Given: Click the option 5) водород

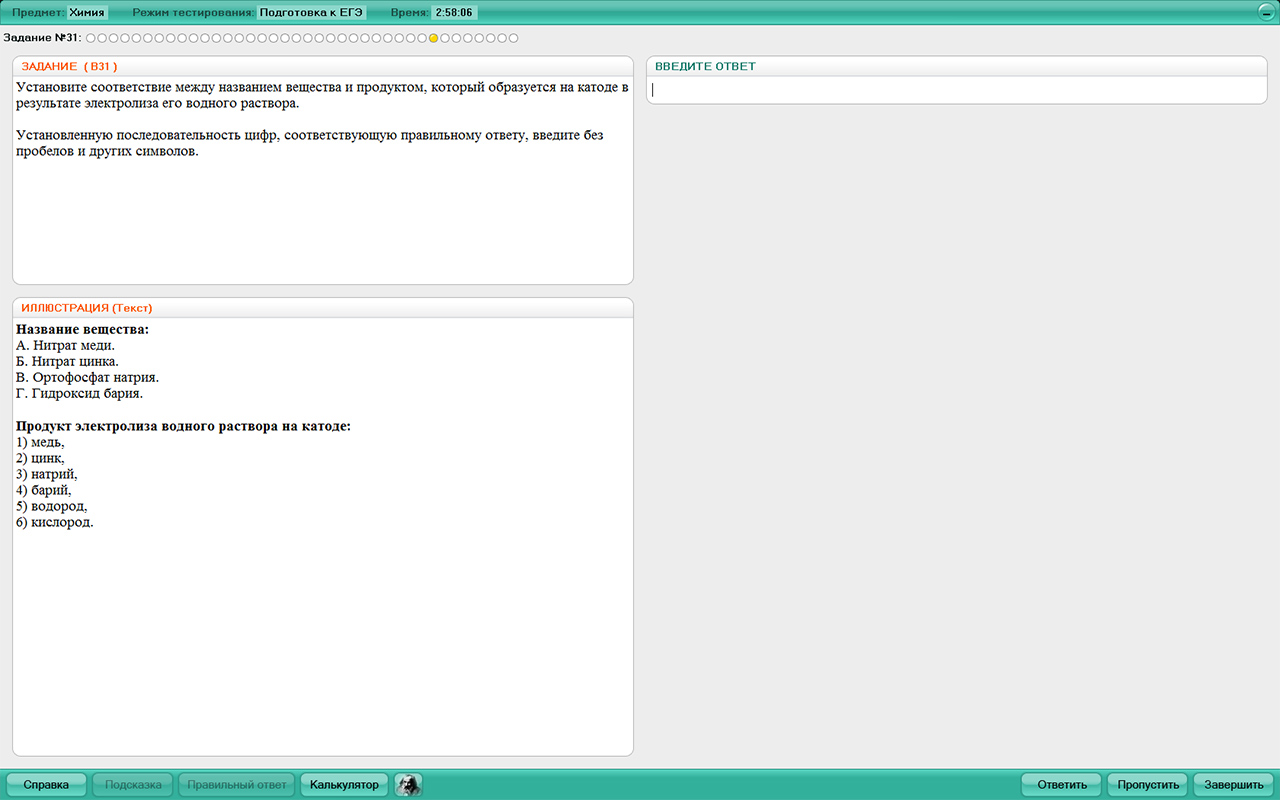Looking at the screenshot, I should (x=52, y=506).
